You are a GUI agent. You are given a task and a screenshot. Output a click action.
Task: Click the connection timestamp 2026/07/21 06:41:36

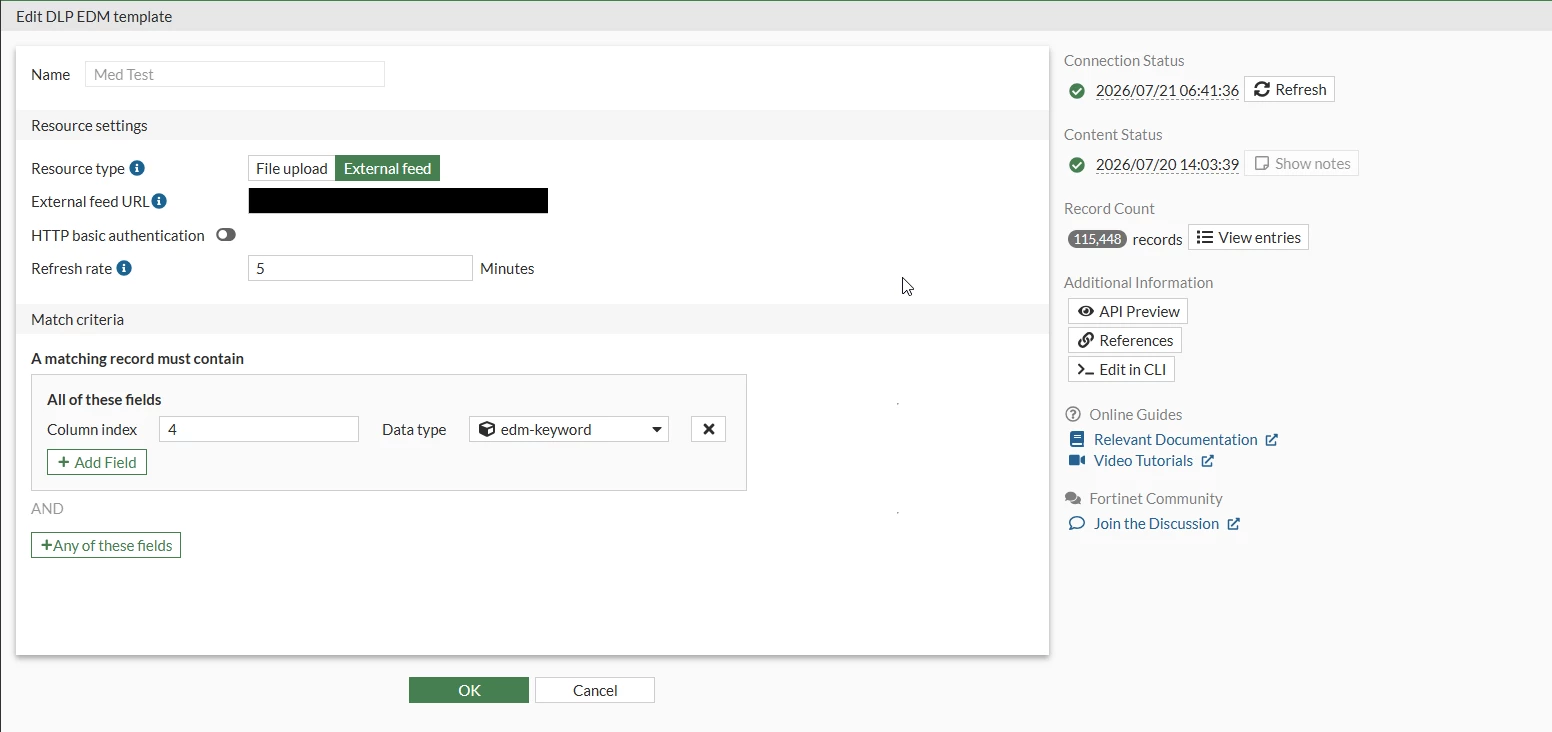[1167, 90]
